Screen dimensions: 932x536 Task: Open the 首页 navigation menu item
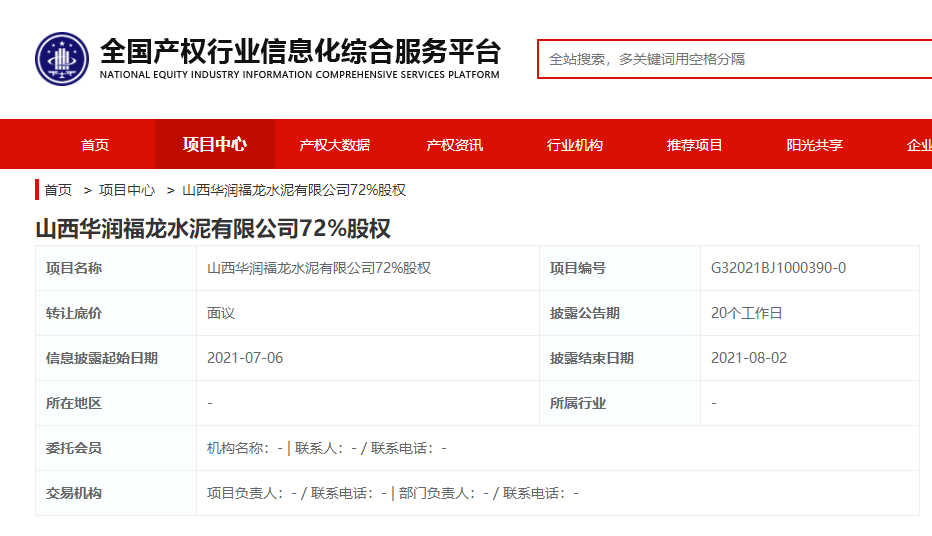[x=95, y=144]
